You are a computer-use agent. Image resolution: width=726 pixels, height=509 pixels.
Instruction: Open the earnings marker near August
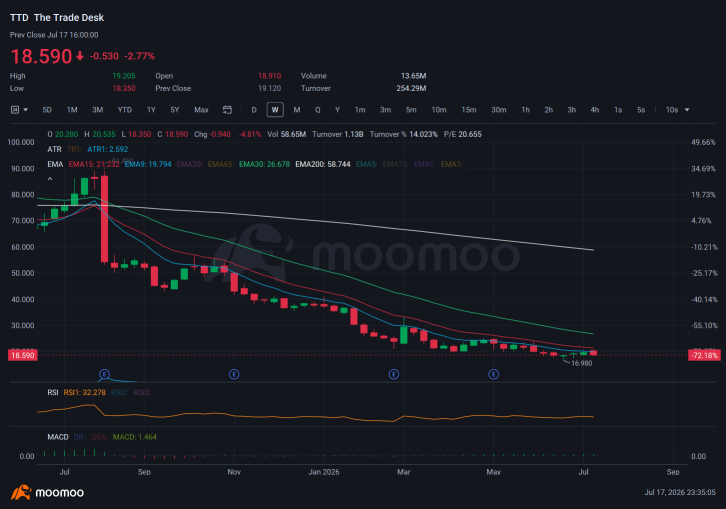(104, 374)
